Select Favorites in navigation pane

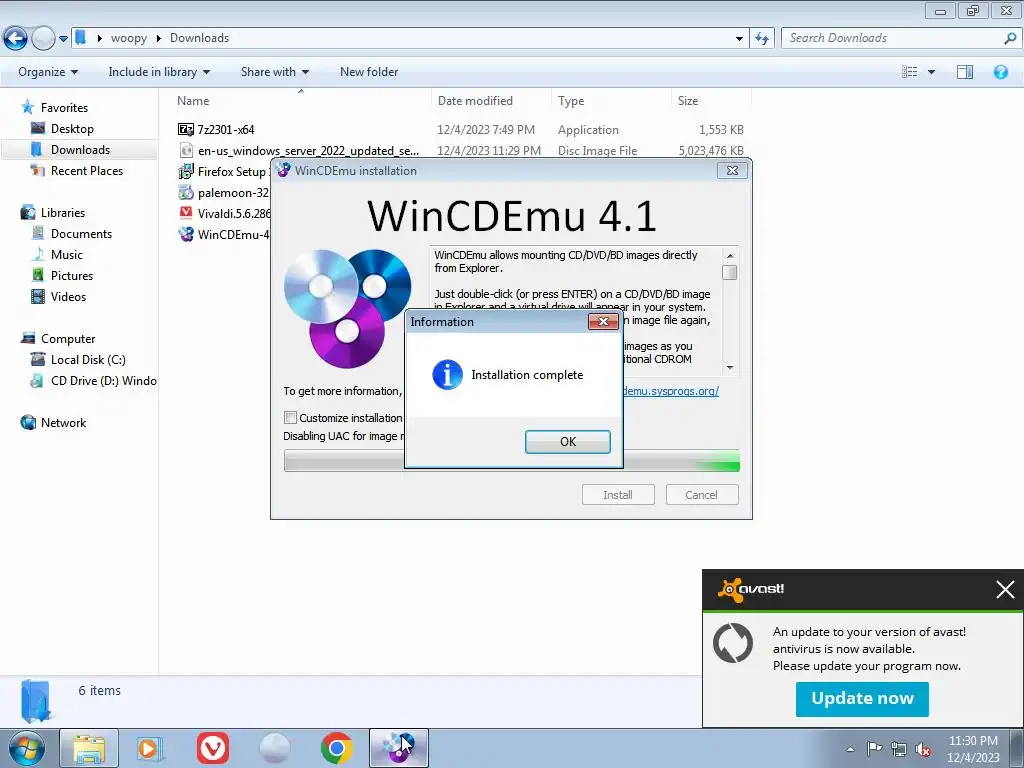[x=64, y=108]
